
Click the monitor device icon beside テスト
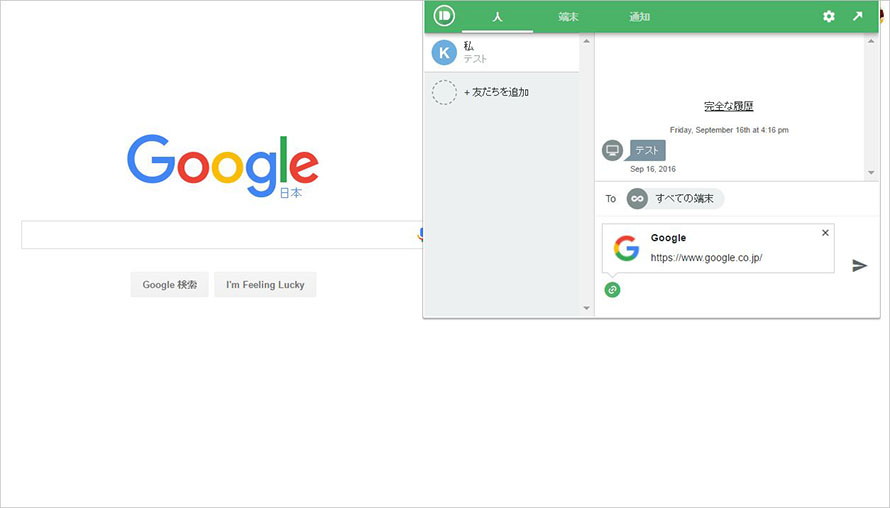click(612, 150)
